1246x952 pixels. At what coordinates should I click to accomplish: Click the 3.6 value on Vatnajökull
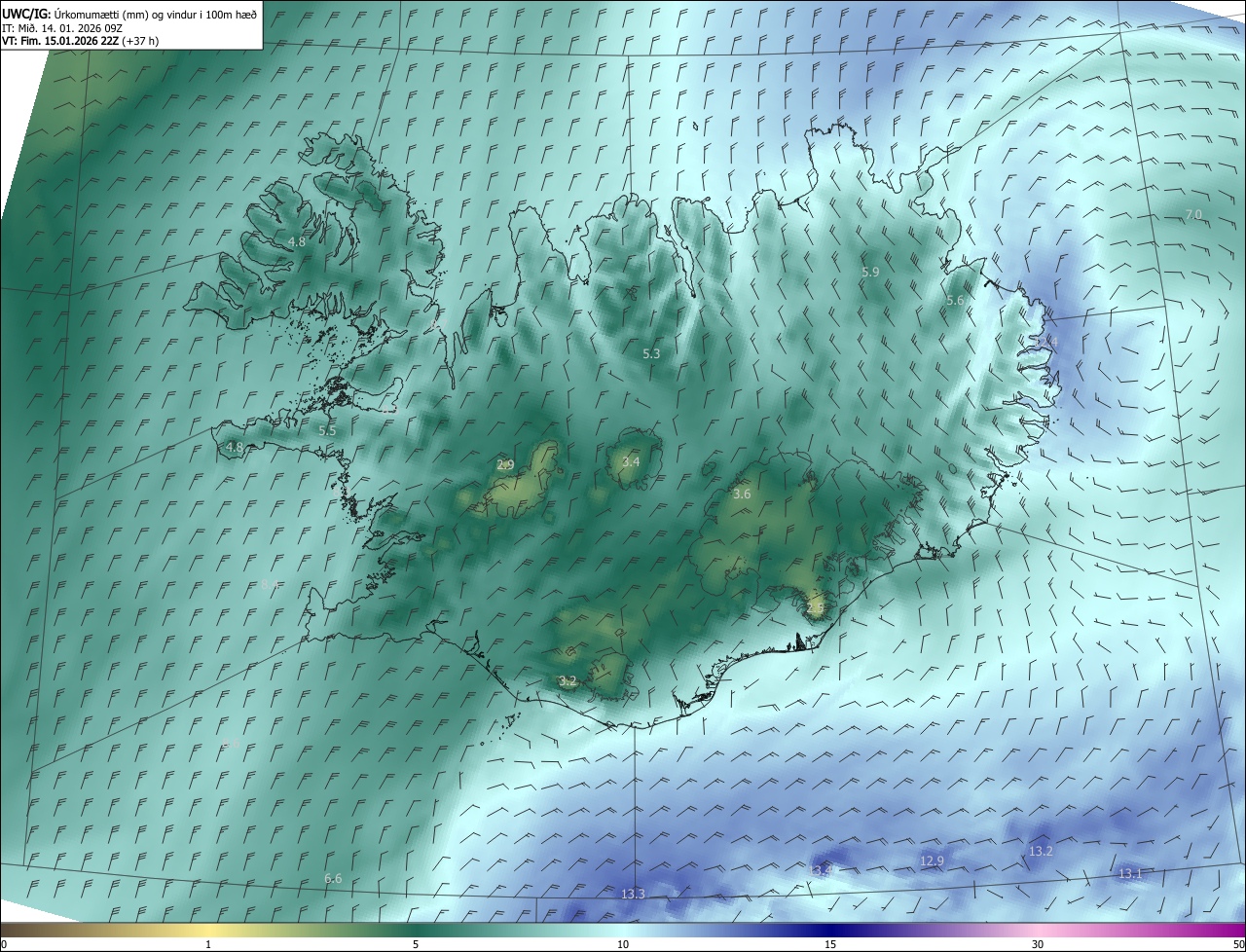[742, 494]
